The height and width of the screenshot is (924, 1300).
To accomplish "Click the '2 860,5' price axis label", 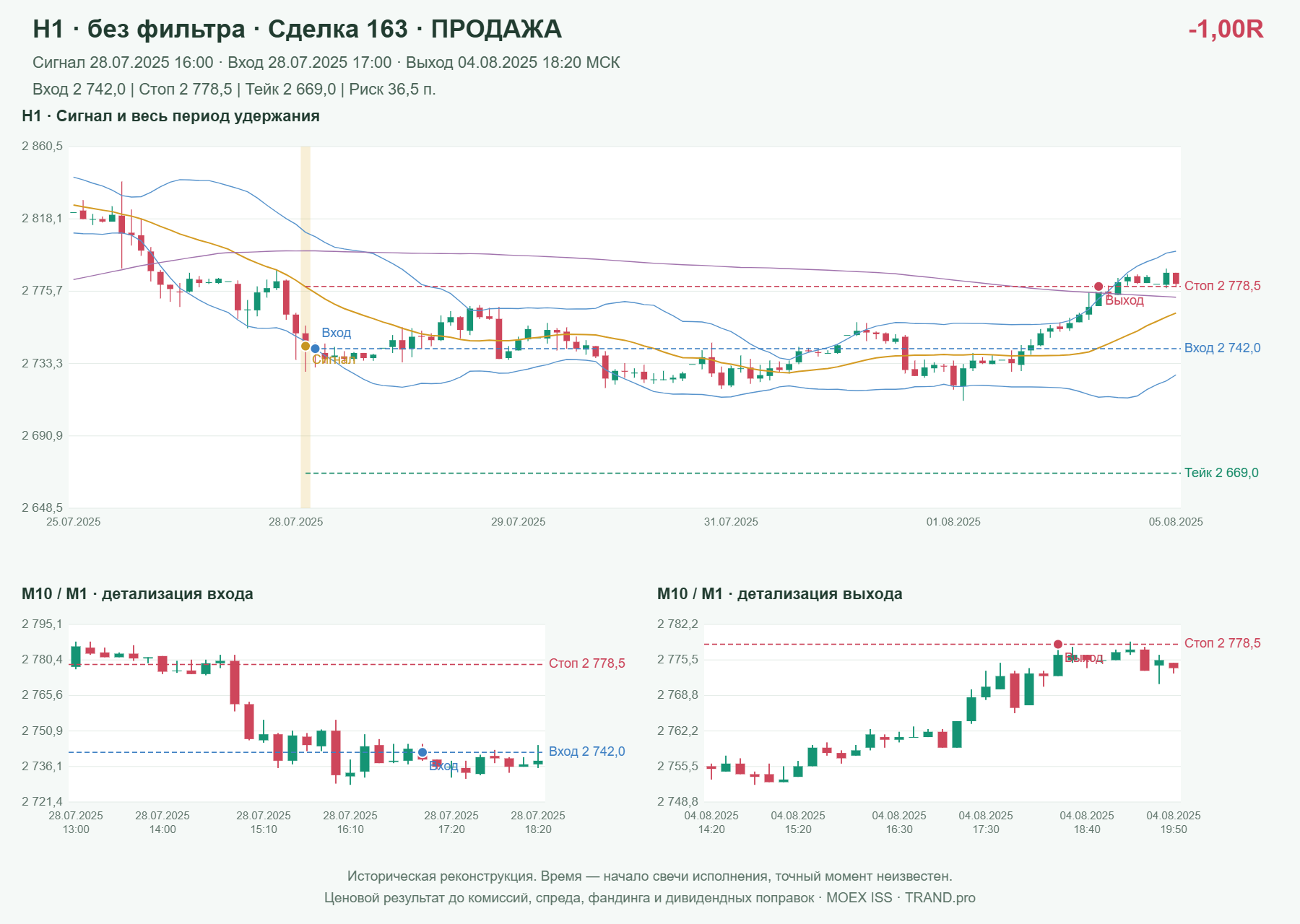I will tap(42, 147).
